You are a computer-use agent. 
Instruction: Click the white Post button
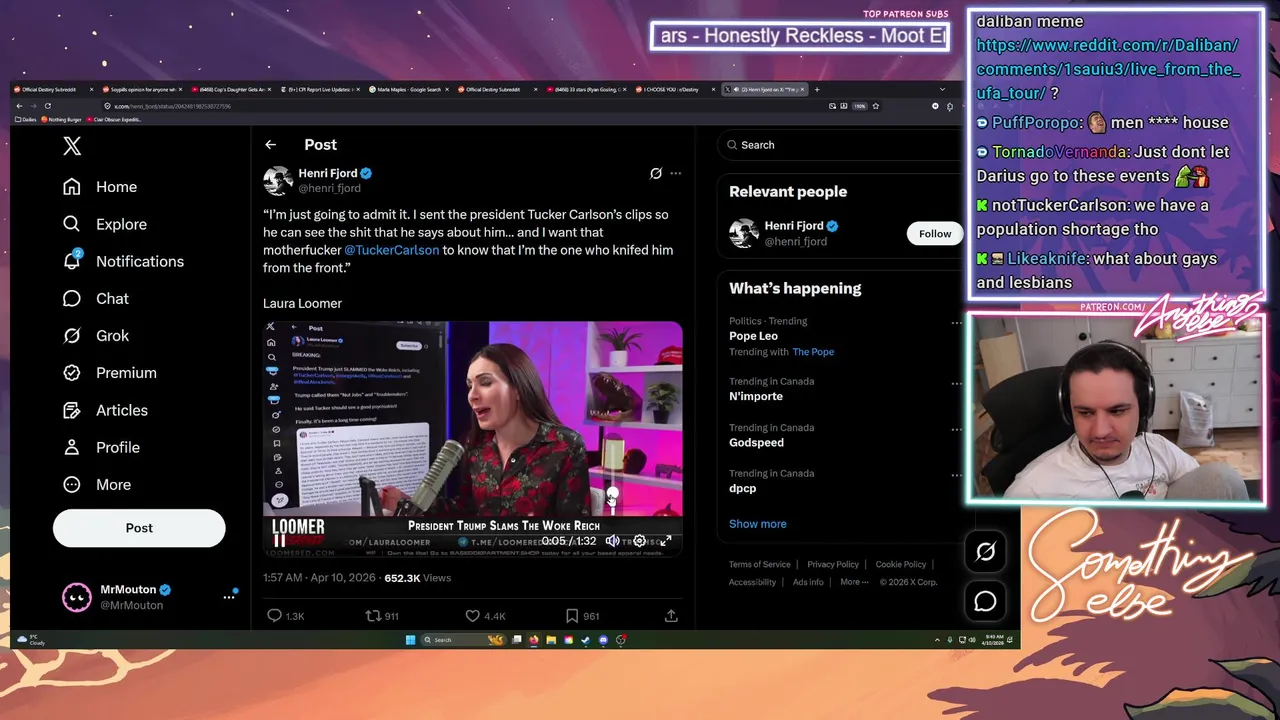pos(139,528)
